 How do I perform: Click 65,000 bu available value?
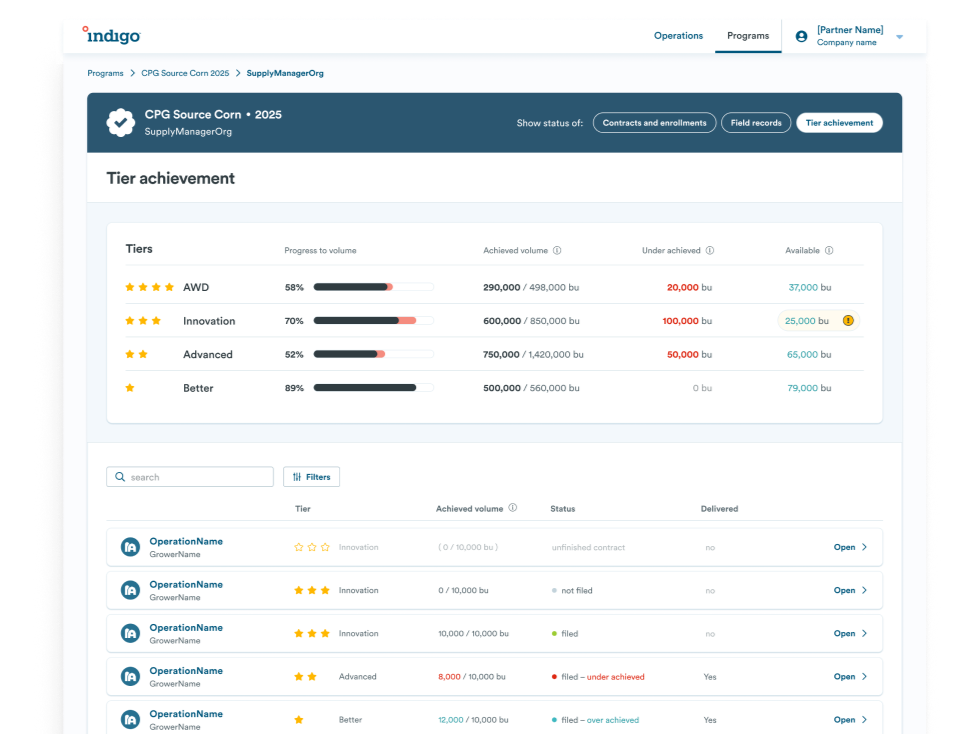tap(809, 354)
